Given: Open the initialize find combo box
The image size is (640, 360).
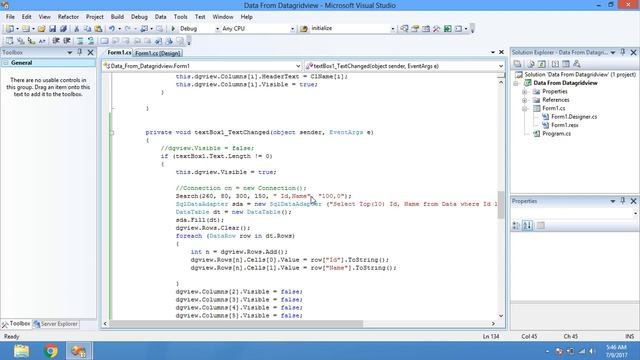Looking at the screenshot, I should pyautogui.click(x=393, y=29).
